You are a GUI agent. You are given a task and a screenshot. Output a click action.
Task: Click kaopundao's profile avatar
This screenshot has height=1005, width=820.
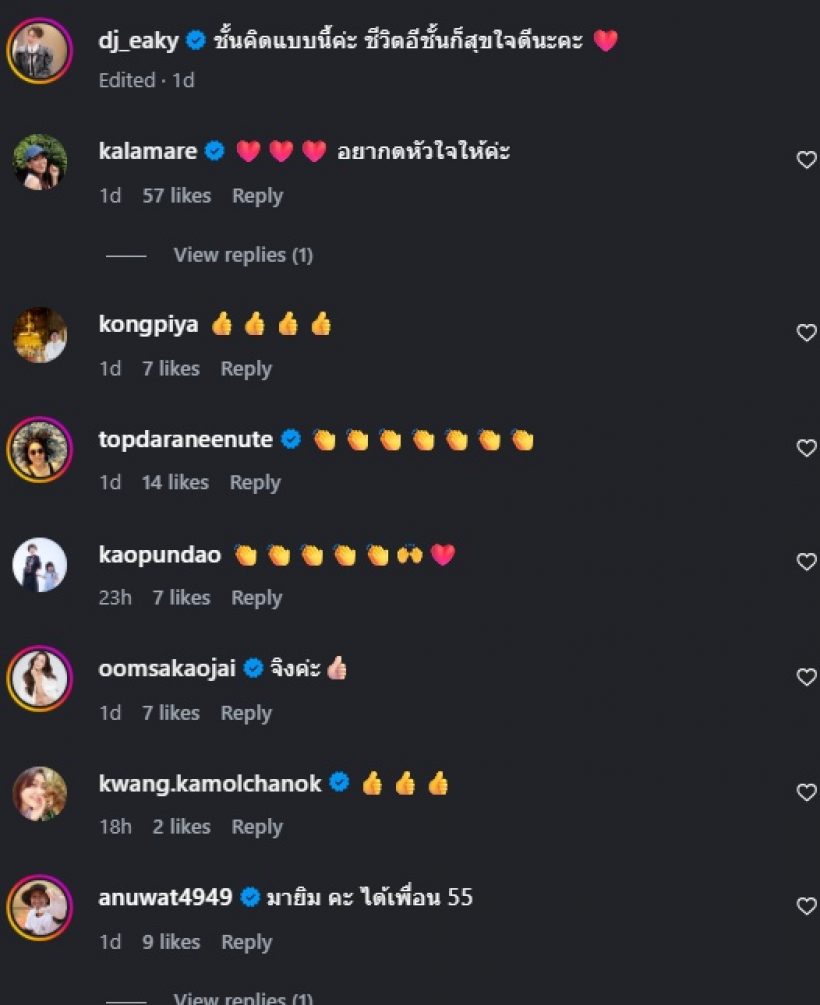(40, 565)
